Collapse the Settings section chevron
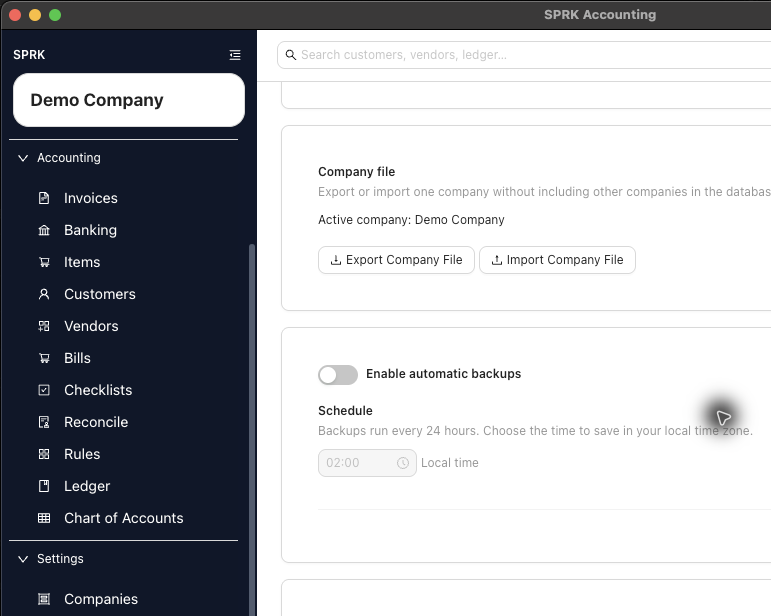This screenshot has width=771, height=616. click(x=23, y=559)
